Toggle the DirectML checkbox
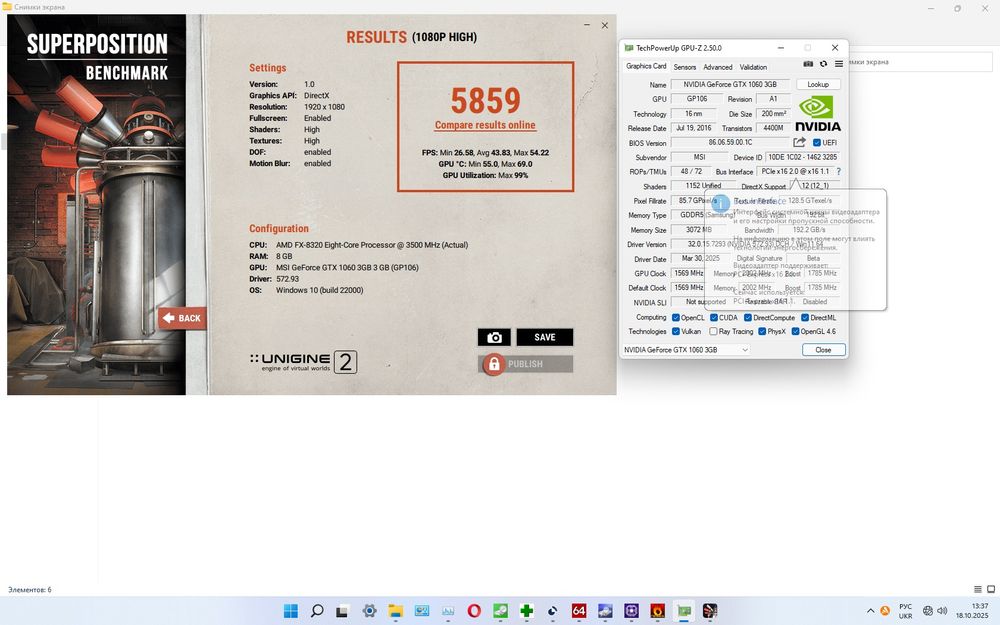Screen dimensions: 1000x625 point(805,318)
